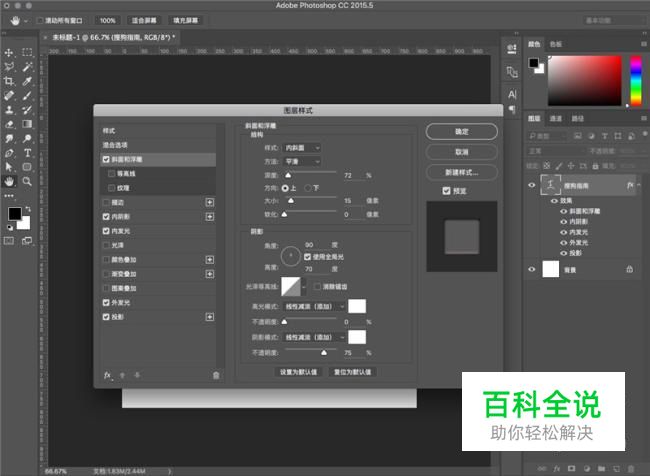Click the 确定 OK button

(462, 131)
